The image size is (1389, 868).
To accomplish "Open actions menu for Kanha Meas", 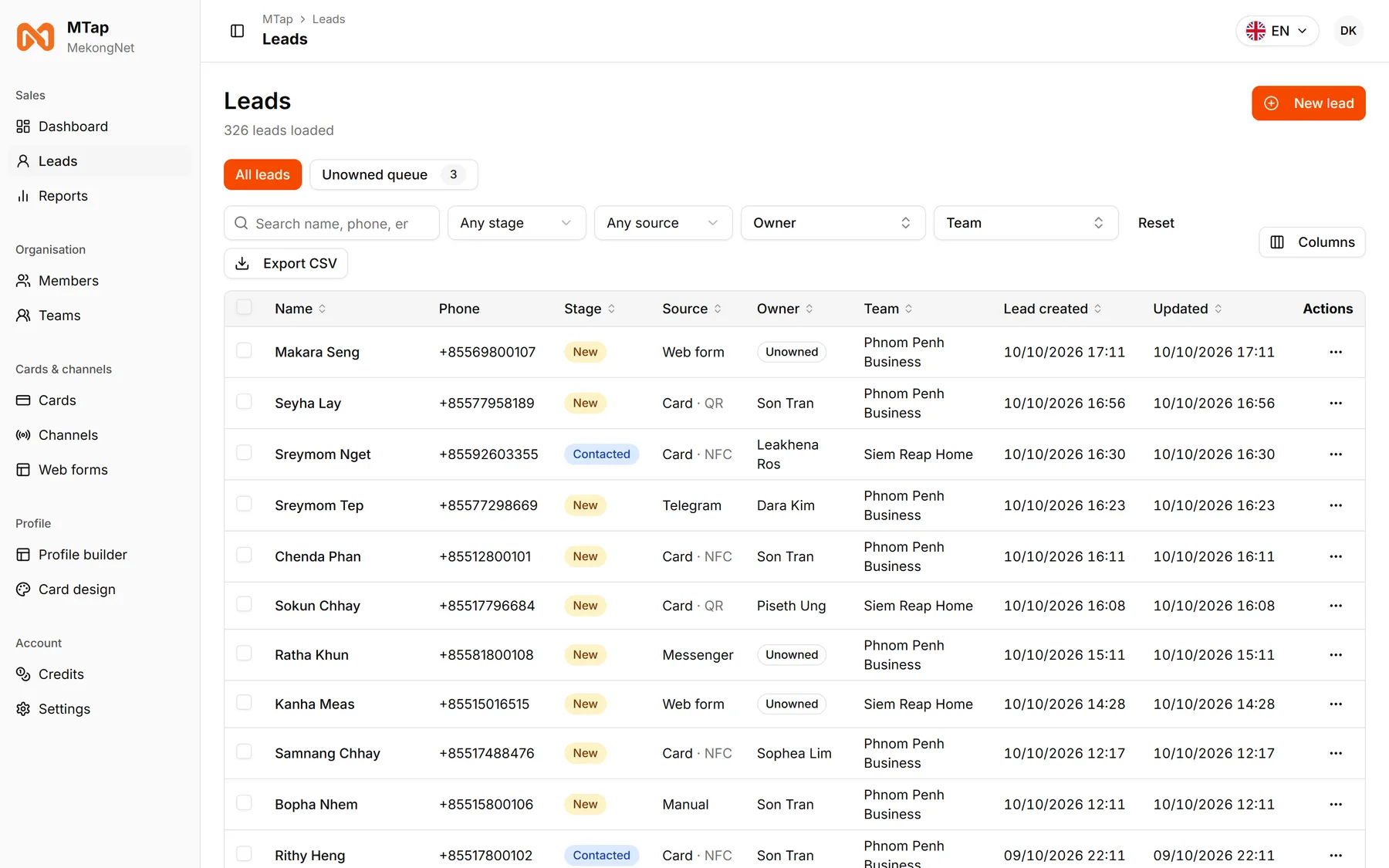I will (1336, 704).
